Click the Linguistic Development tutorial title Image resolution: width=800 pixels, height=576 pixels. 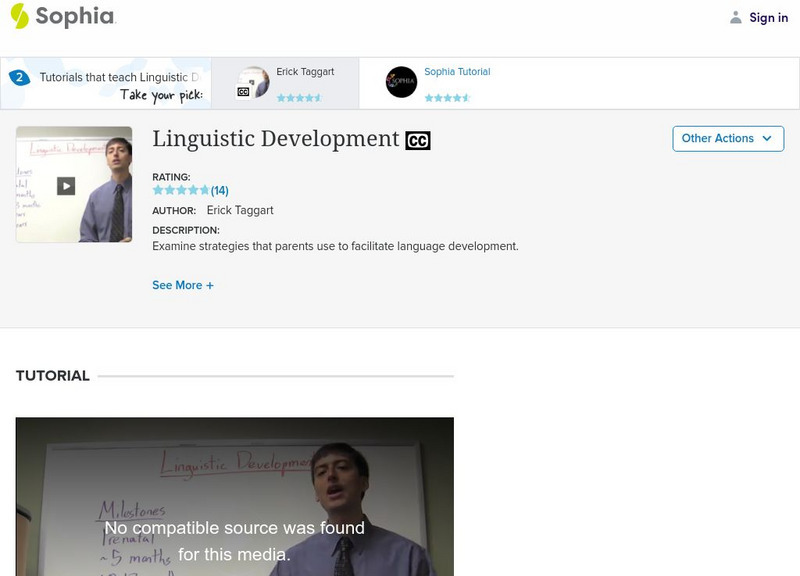(x=276, y=139)
